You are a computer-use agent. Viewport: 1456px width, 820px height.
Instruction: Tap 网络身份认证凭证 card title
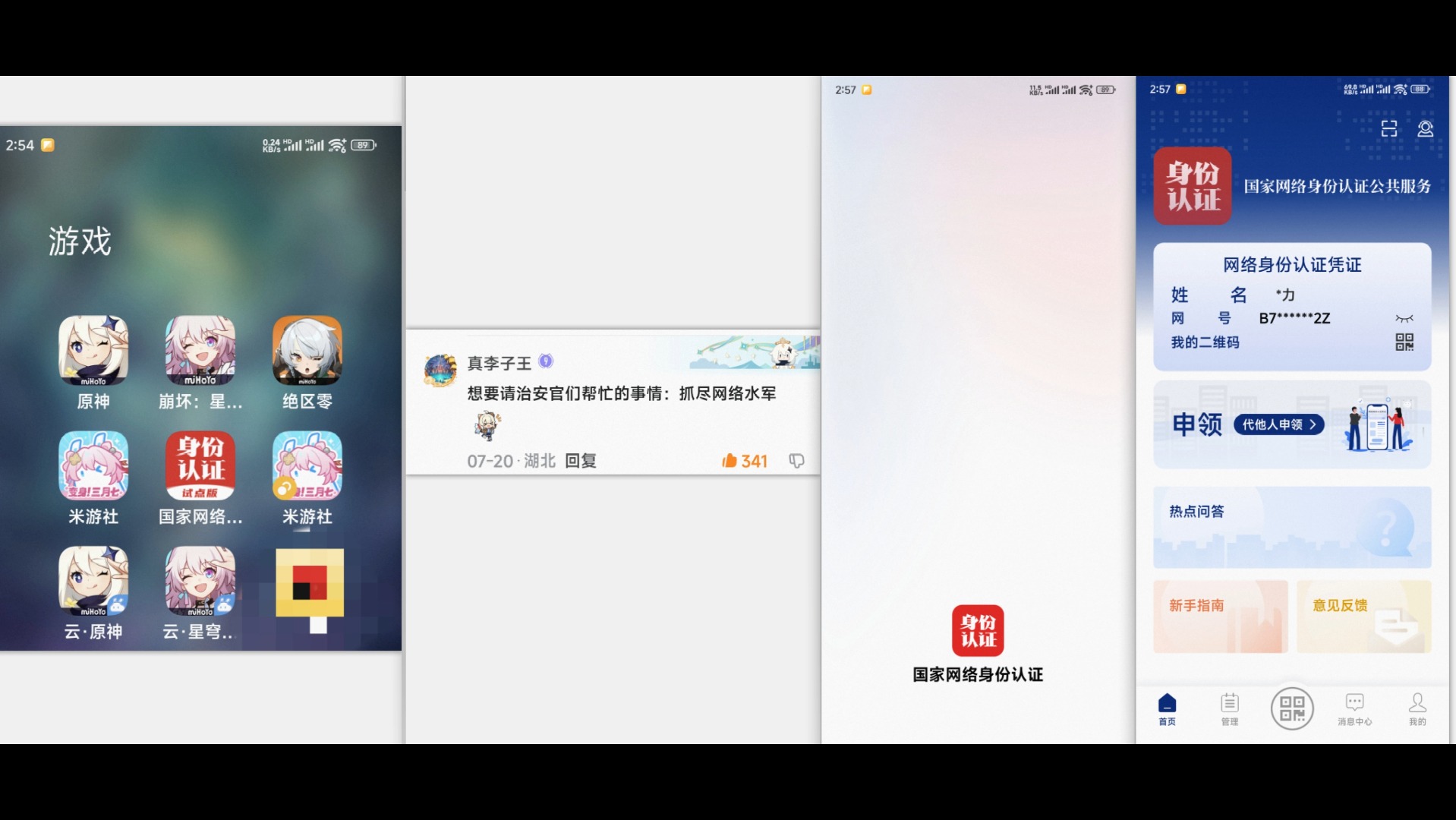click(1292, 264)
